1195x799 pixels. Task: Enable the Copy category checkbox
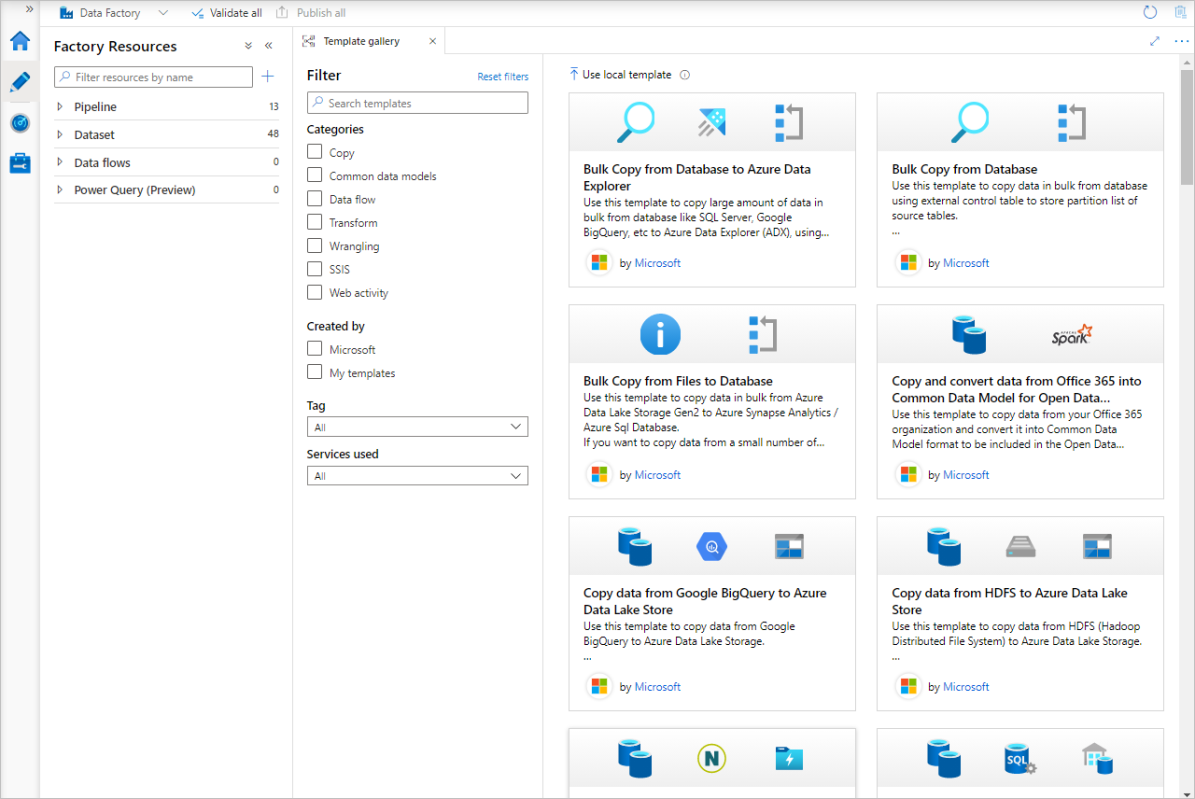313,152
